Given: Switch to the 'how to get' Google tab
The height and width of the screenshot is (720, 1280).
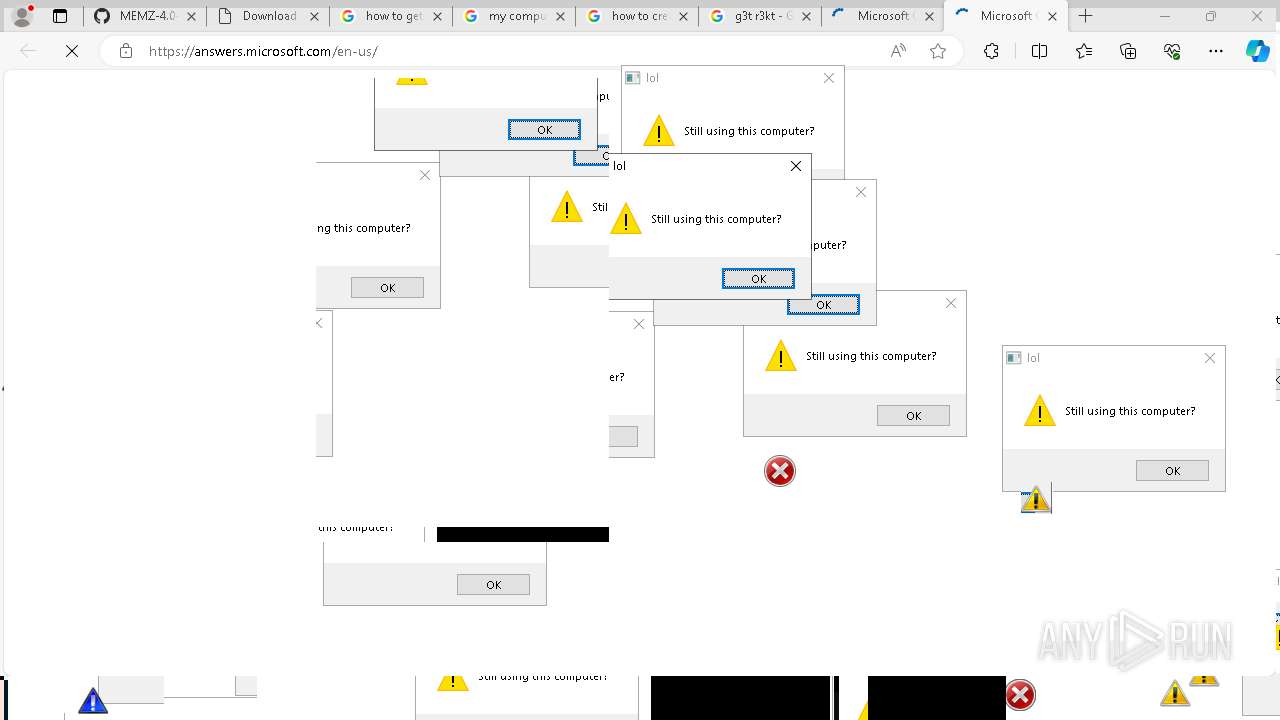Looking at the screenshot, I should (x=390, y=16).
